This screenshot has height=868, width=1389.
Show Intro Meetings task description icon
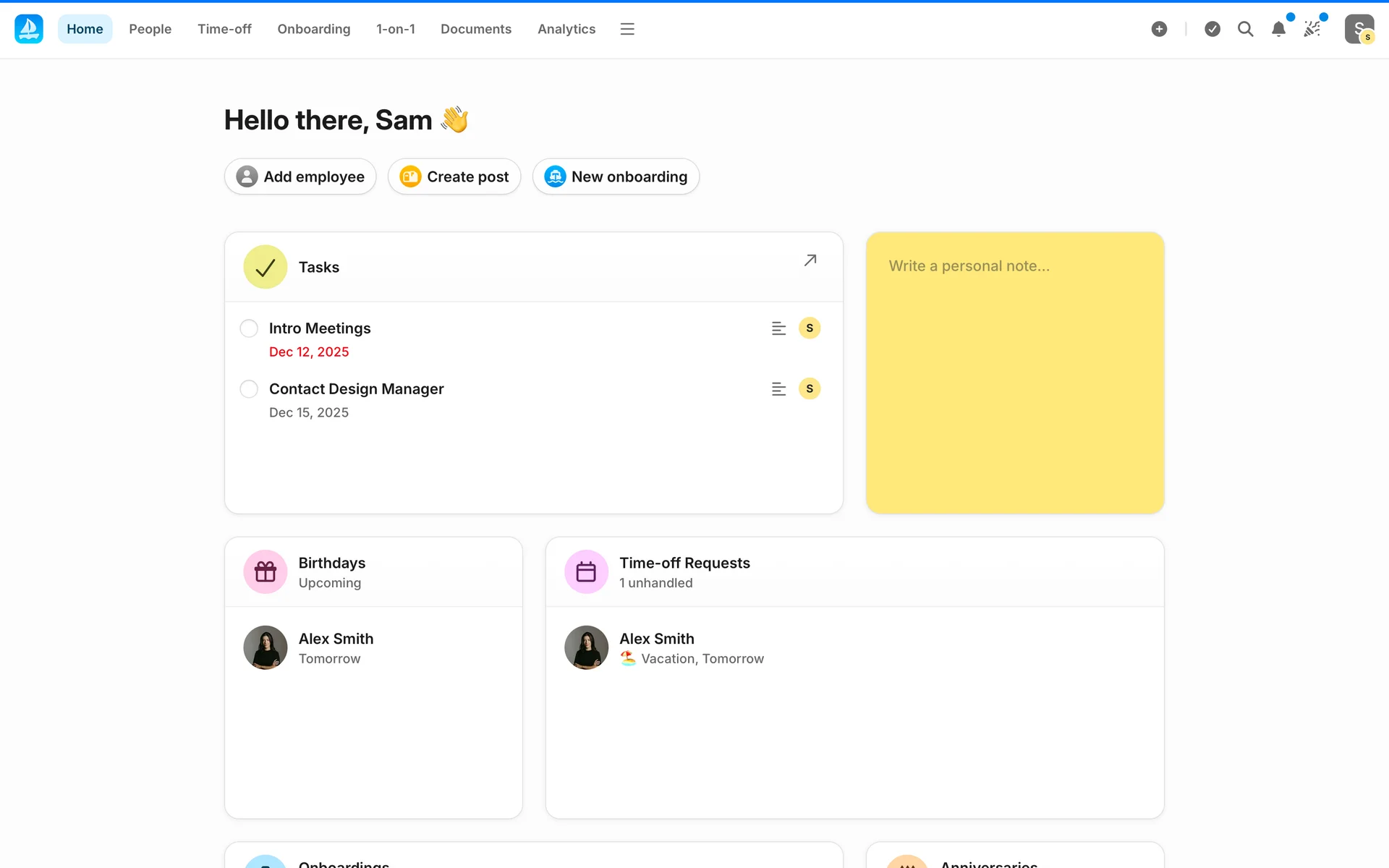778,328
